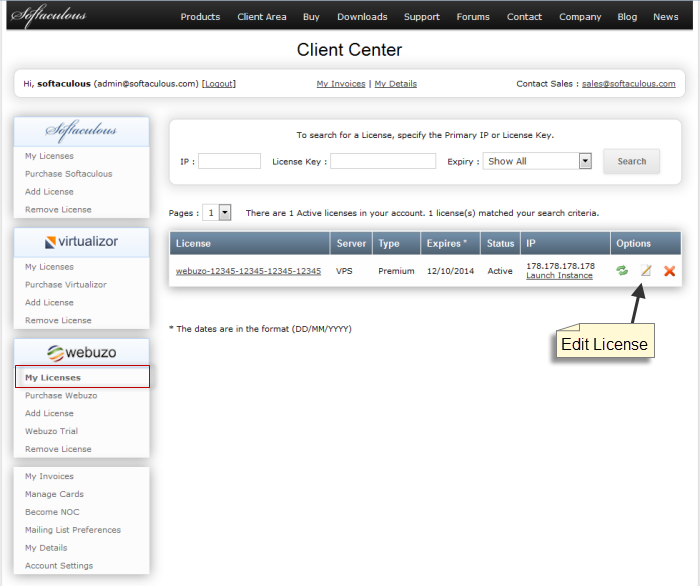Click Purchase Webuzo in sidebar

point(61,395)
